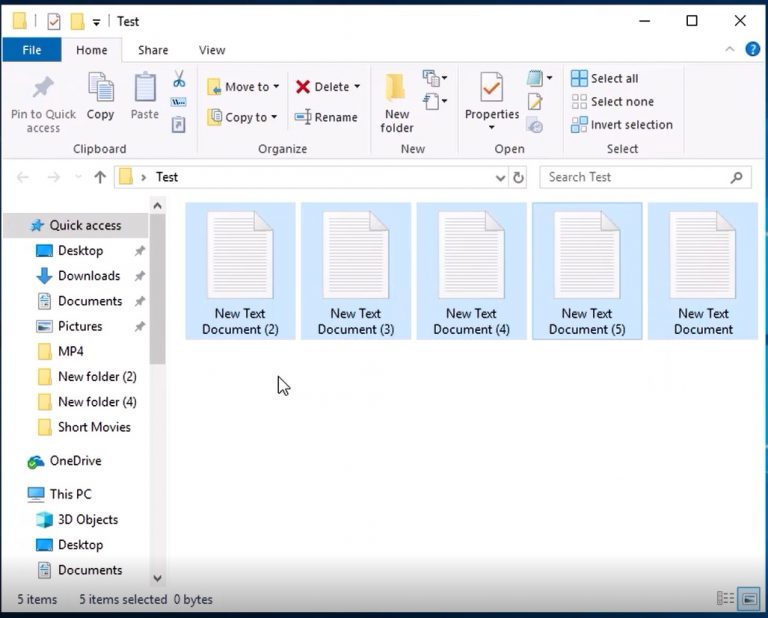Select New Text Document (3) file
The width and height of the screenshot is (768, 618).
356,271
